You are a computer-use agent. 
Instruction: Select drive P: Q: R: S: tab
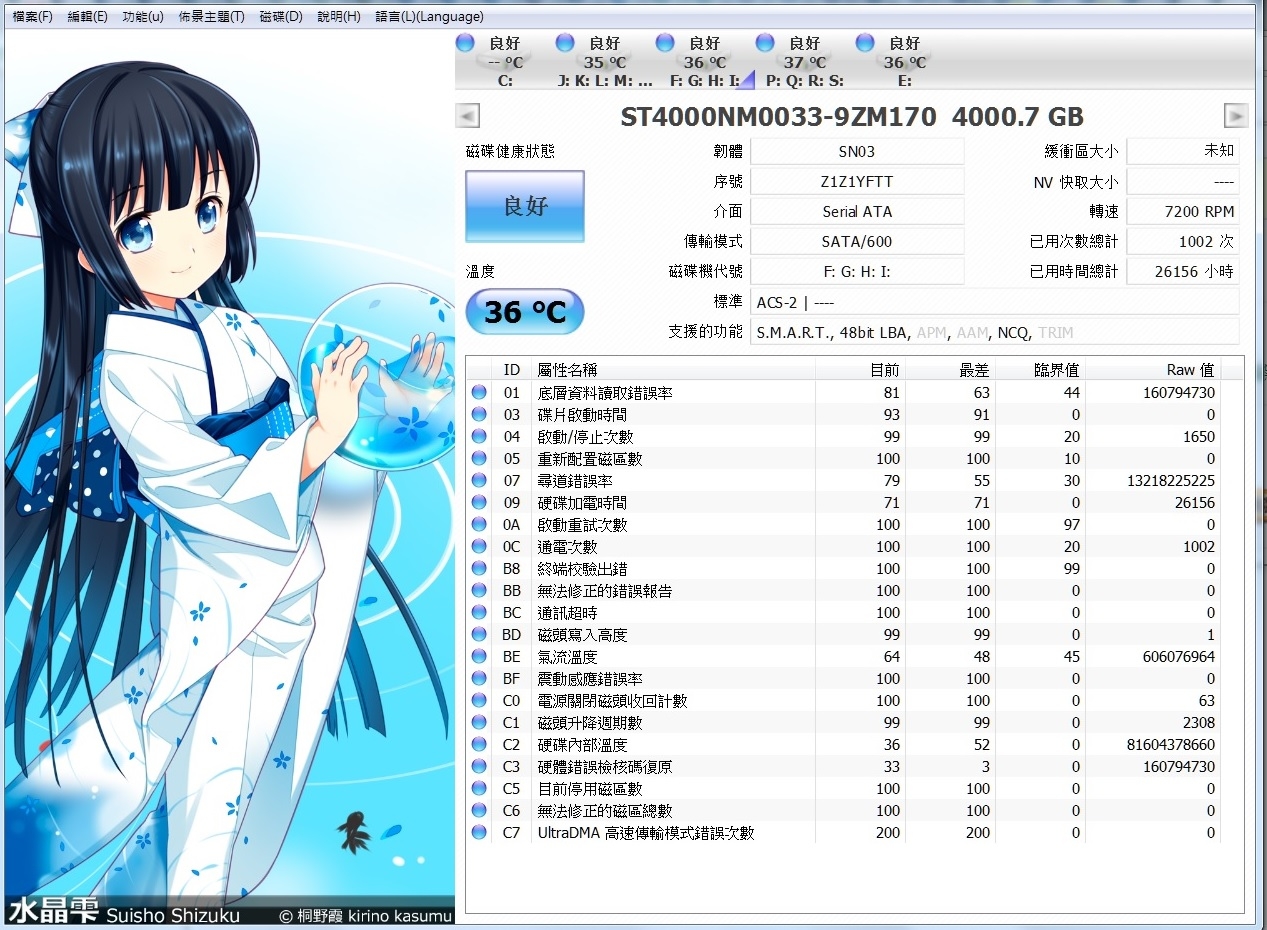click(805, 61)
